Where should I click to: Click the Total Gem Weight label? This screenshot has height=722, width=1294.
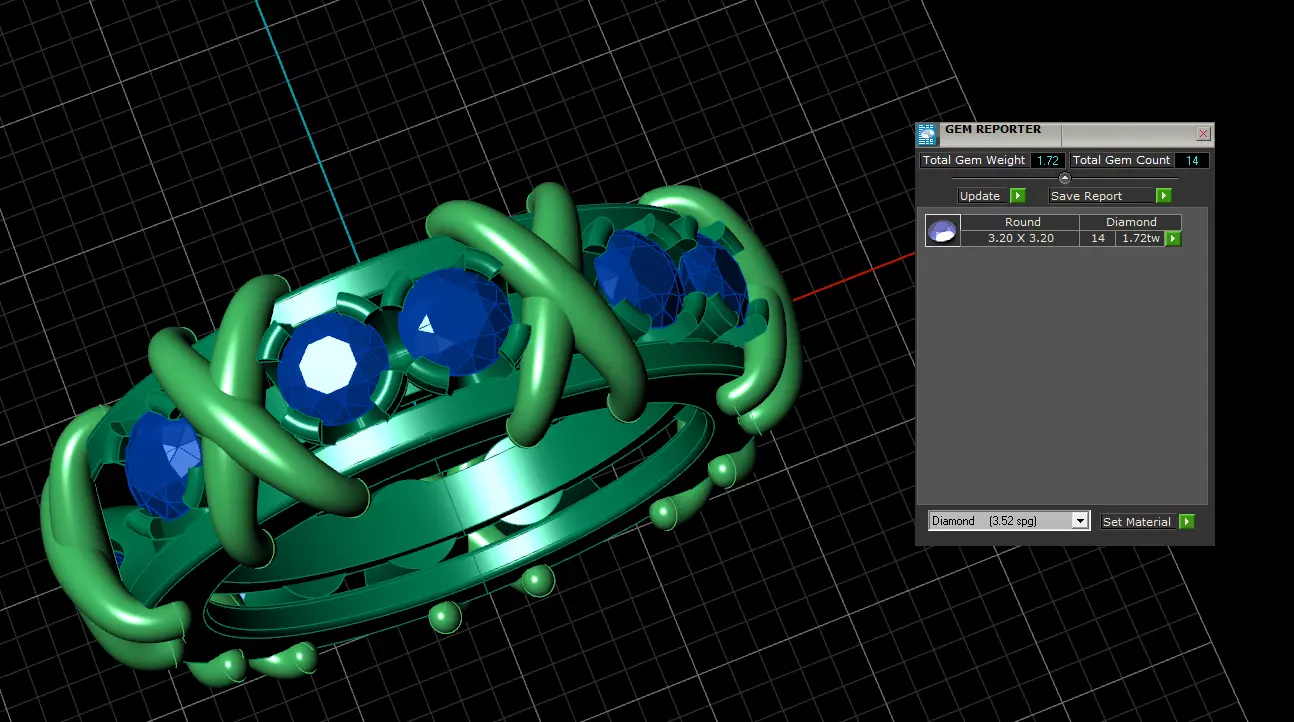pyautogui.click(x=974, y=160)
